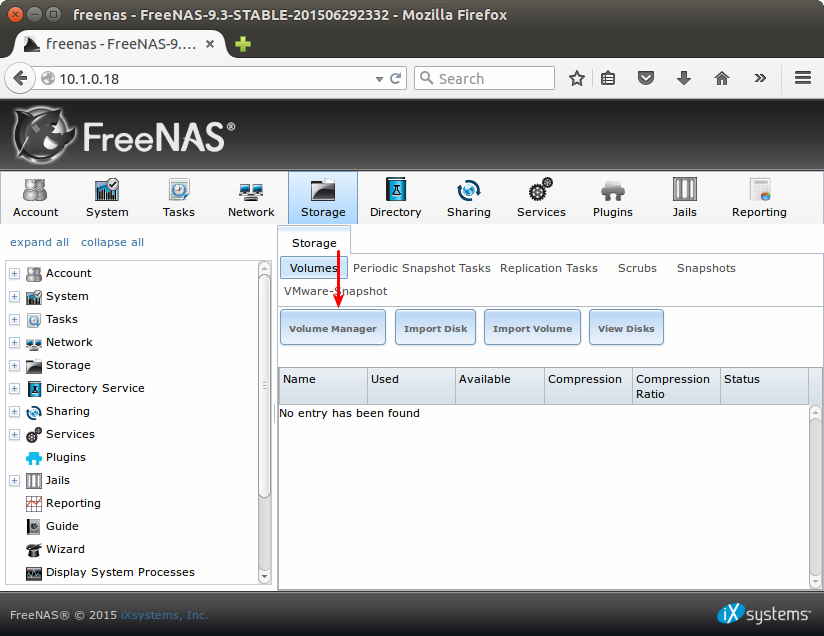The width and height of the screenshot is (824, 636).
Task: Expand the Directory Service tree node
Action: [x=15, y=389]
